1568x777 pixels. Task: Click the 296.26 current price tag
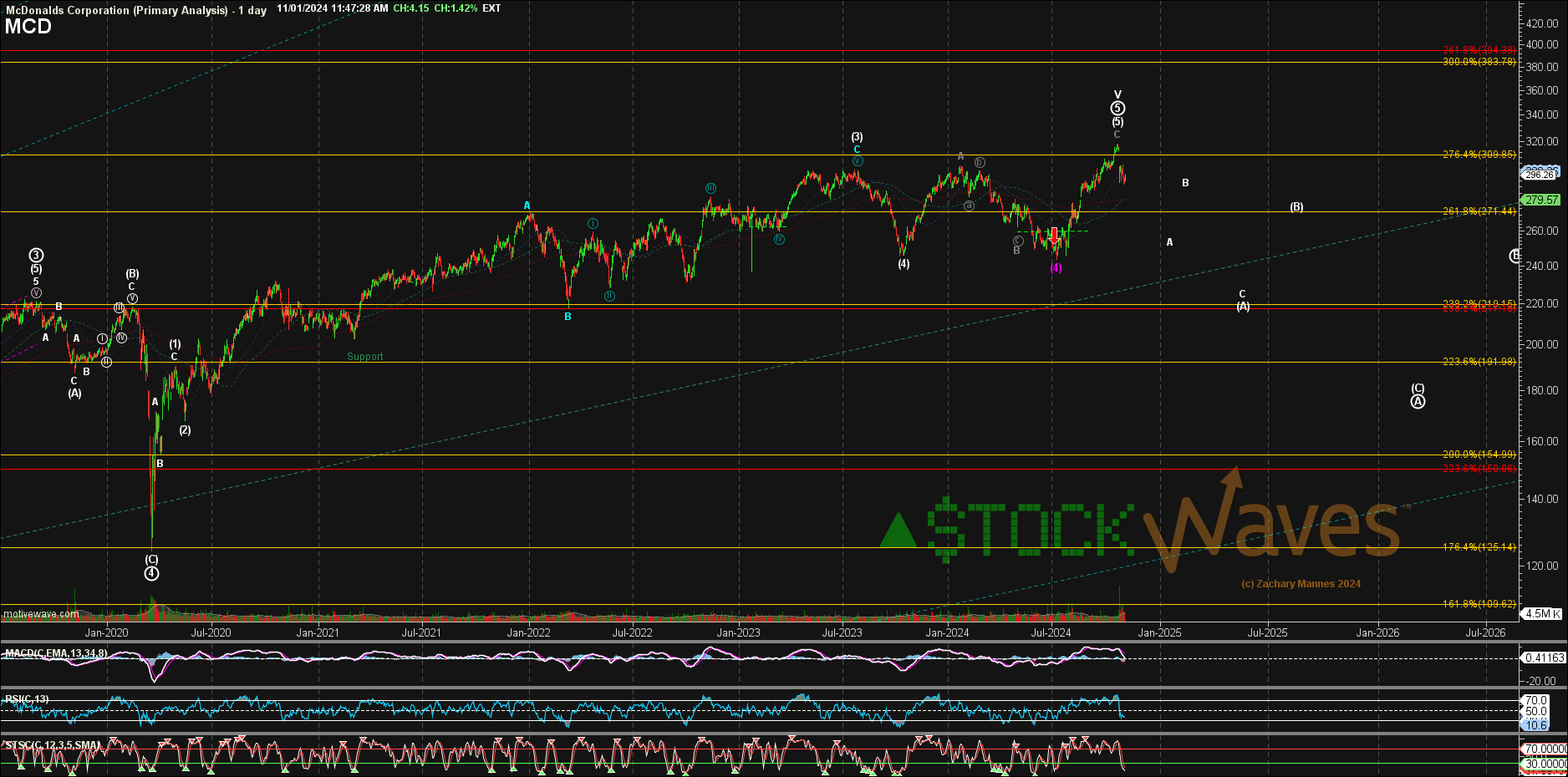coord(1540,175)
